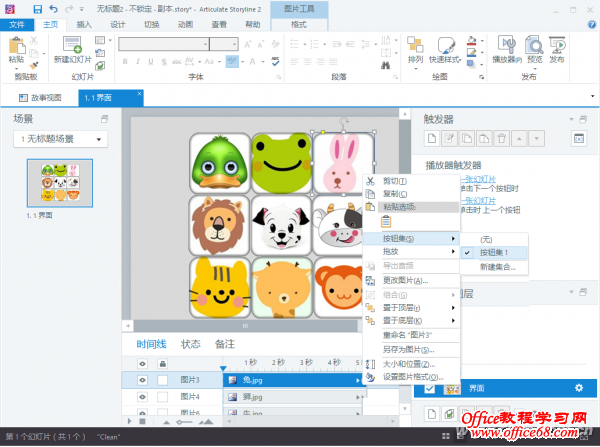Click the edit trigger pencil icon
Screen dimensions: 600x447
click(449, 139)
